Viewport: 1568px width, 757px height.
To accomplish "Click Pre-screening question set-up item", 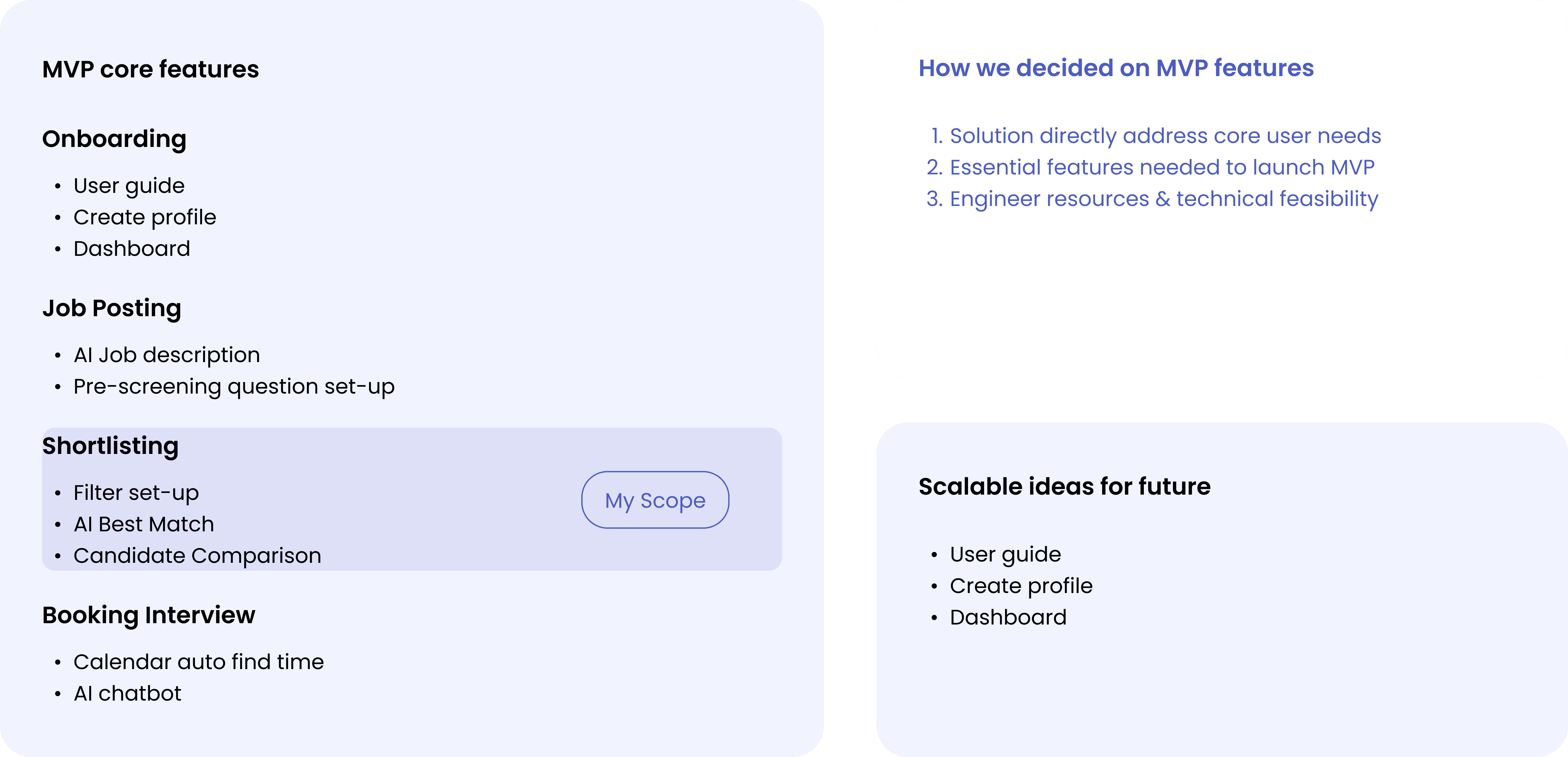I will click(234, 386).
